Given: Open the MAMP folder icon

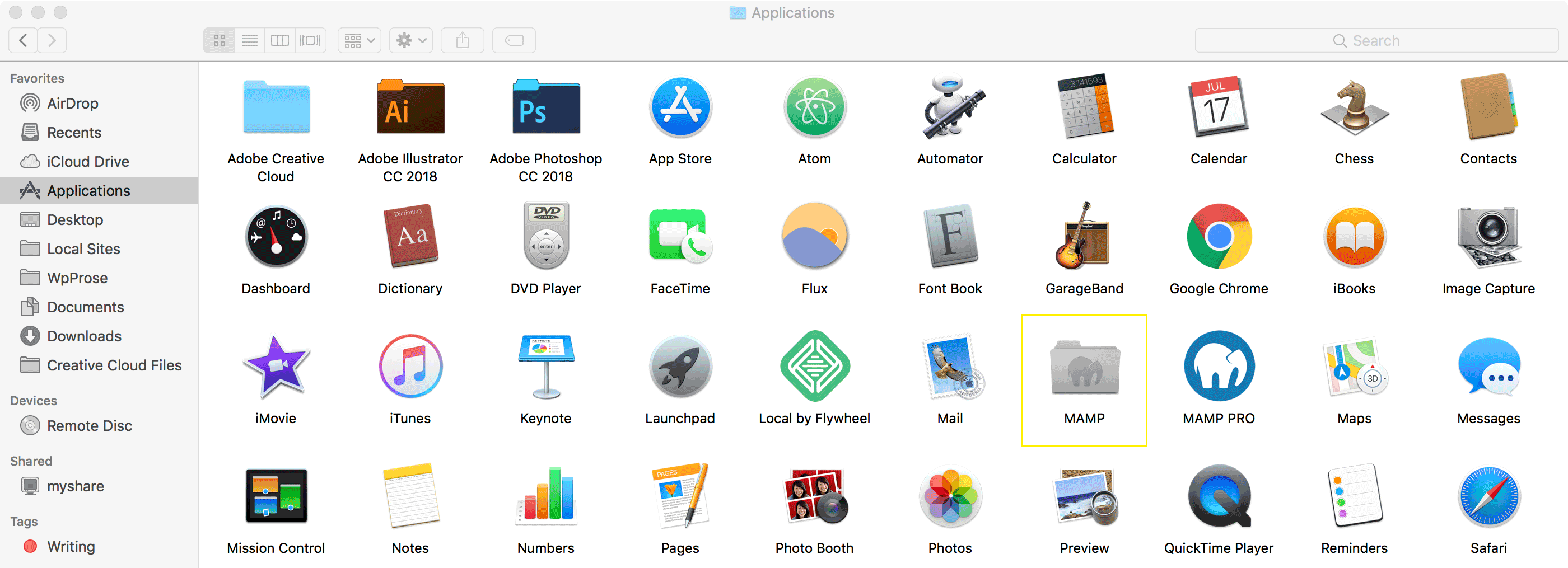Looking at the screenshot, I should click(1085, 367).
